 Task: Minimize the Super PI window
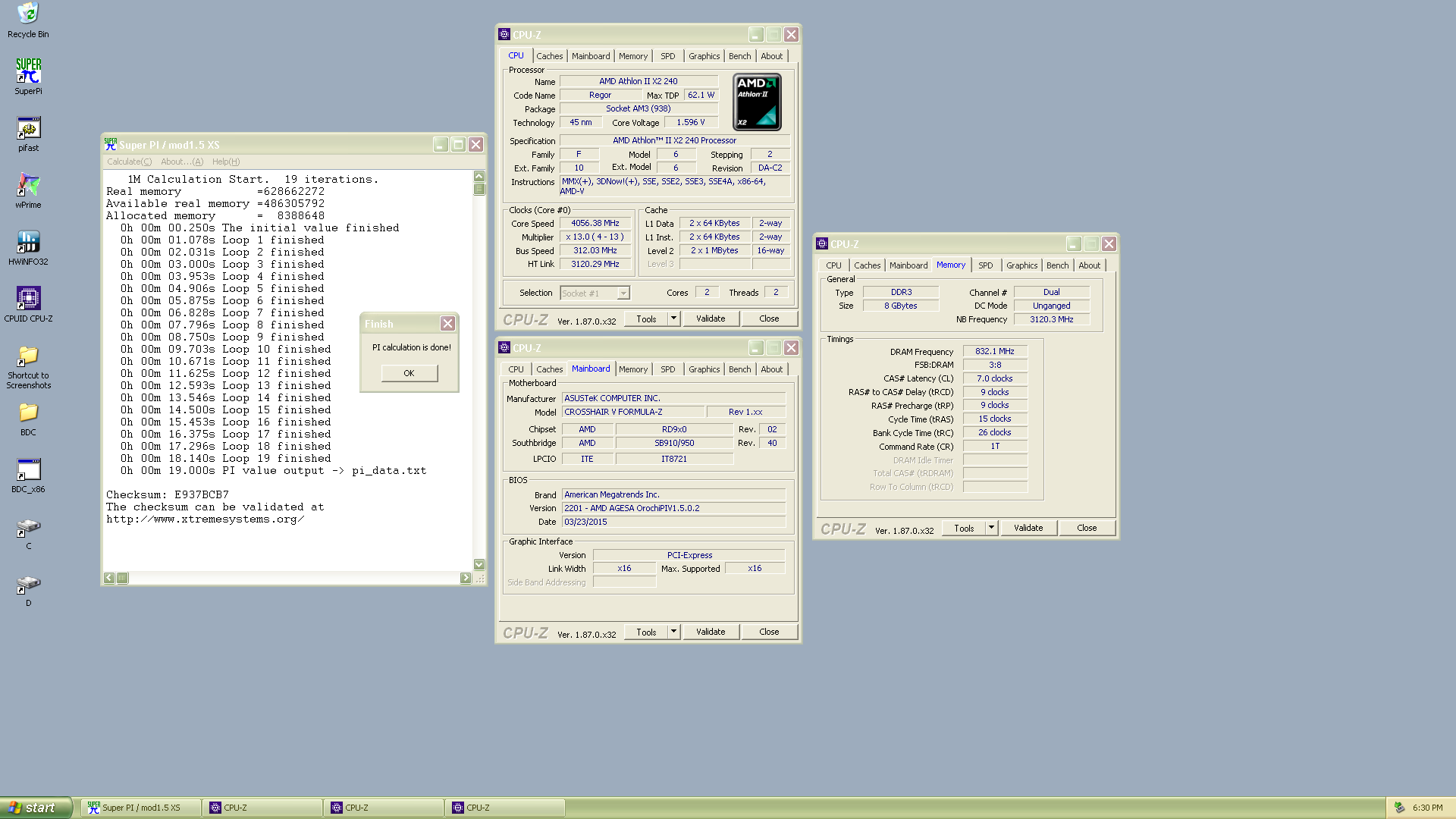coord(441,144)
